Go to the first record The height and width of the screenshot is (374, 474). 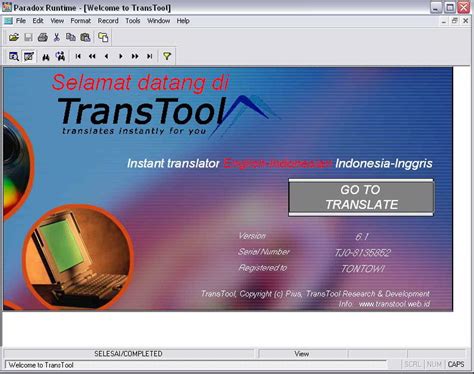coord(78,56)
